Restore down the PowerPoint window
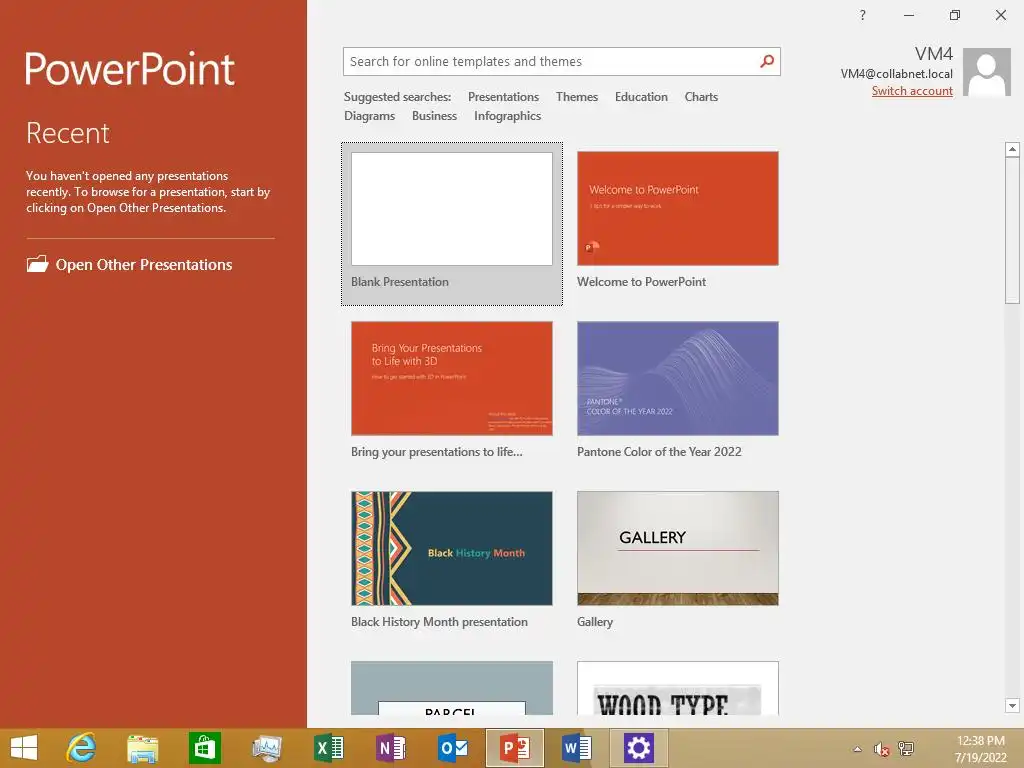Viewport: 1024px width, 768px height. point(955,15)
